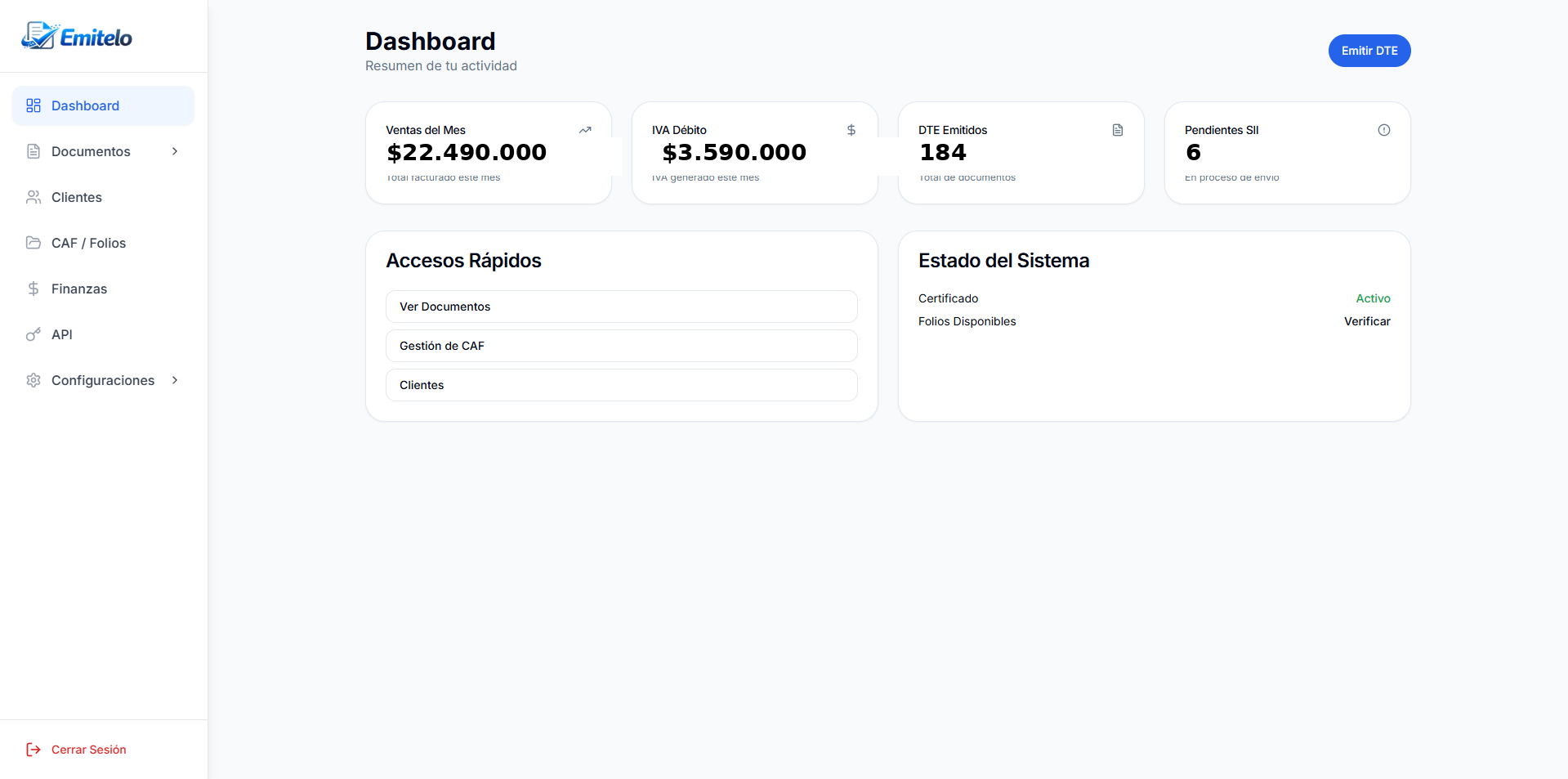
Task: Click the Emitir DTE button
Action: pos(1369,50)
